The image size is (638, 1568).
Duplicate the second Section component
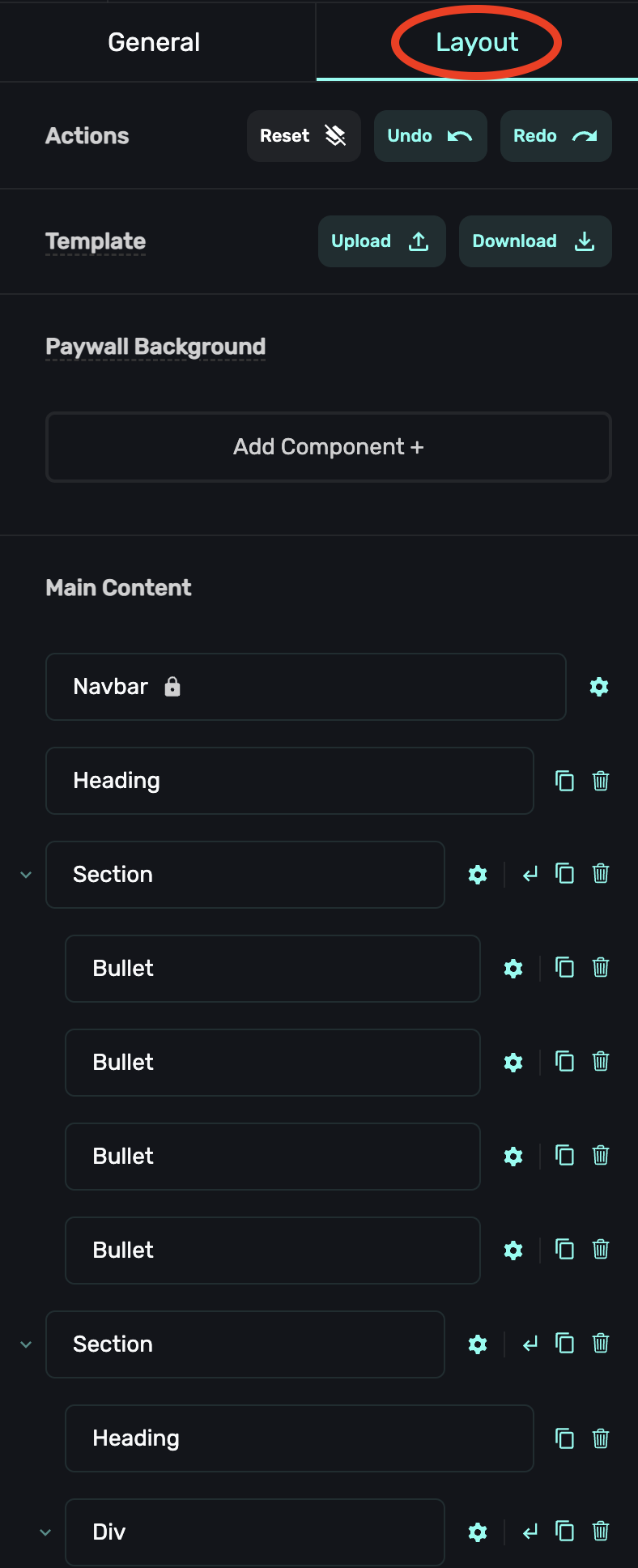pos(564,1344)
